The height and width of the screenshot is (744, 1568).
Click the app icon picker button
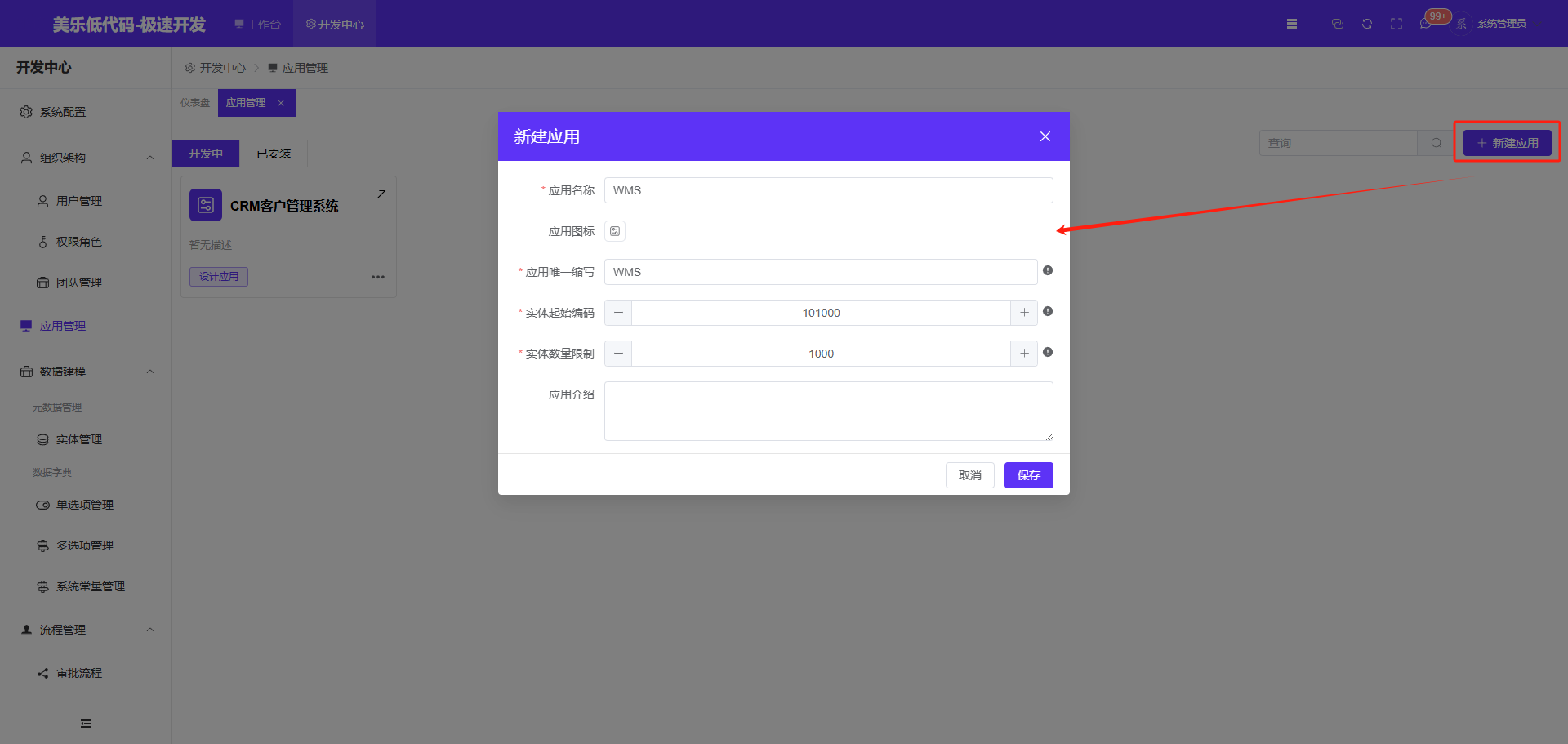615,231
